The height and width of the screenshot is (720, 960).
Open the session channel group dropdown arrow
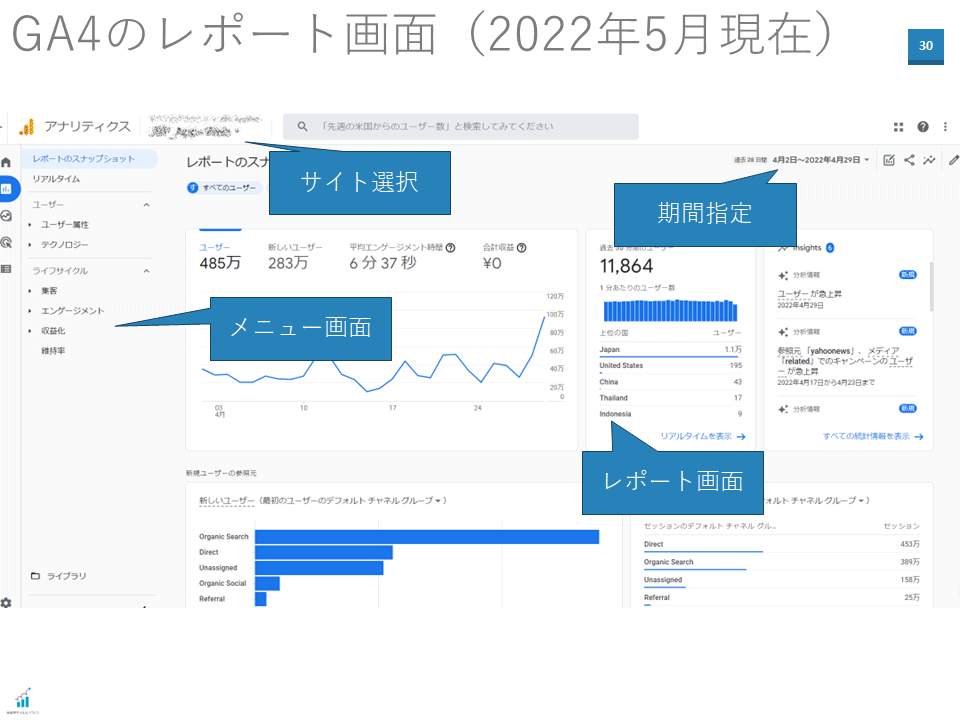(861, 501)
